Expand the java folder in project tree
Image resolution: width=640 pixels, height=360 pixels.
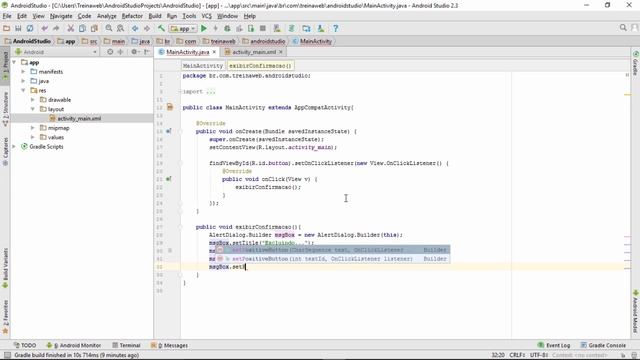click(x=23, y=81)
